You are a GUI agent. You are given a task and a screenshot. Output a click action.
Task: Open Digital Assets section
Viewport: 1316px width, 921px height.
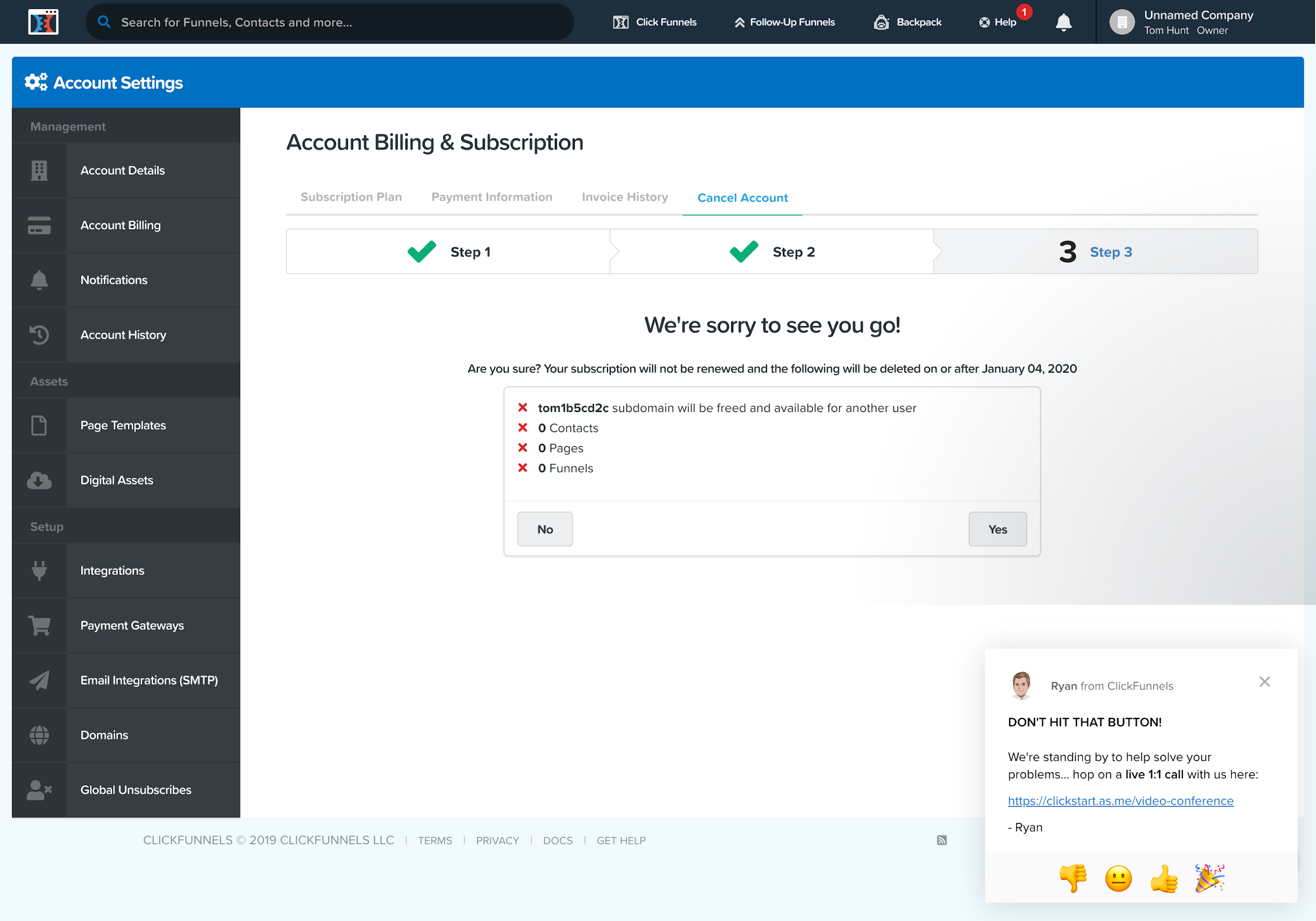point(126,480)
